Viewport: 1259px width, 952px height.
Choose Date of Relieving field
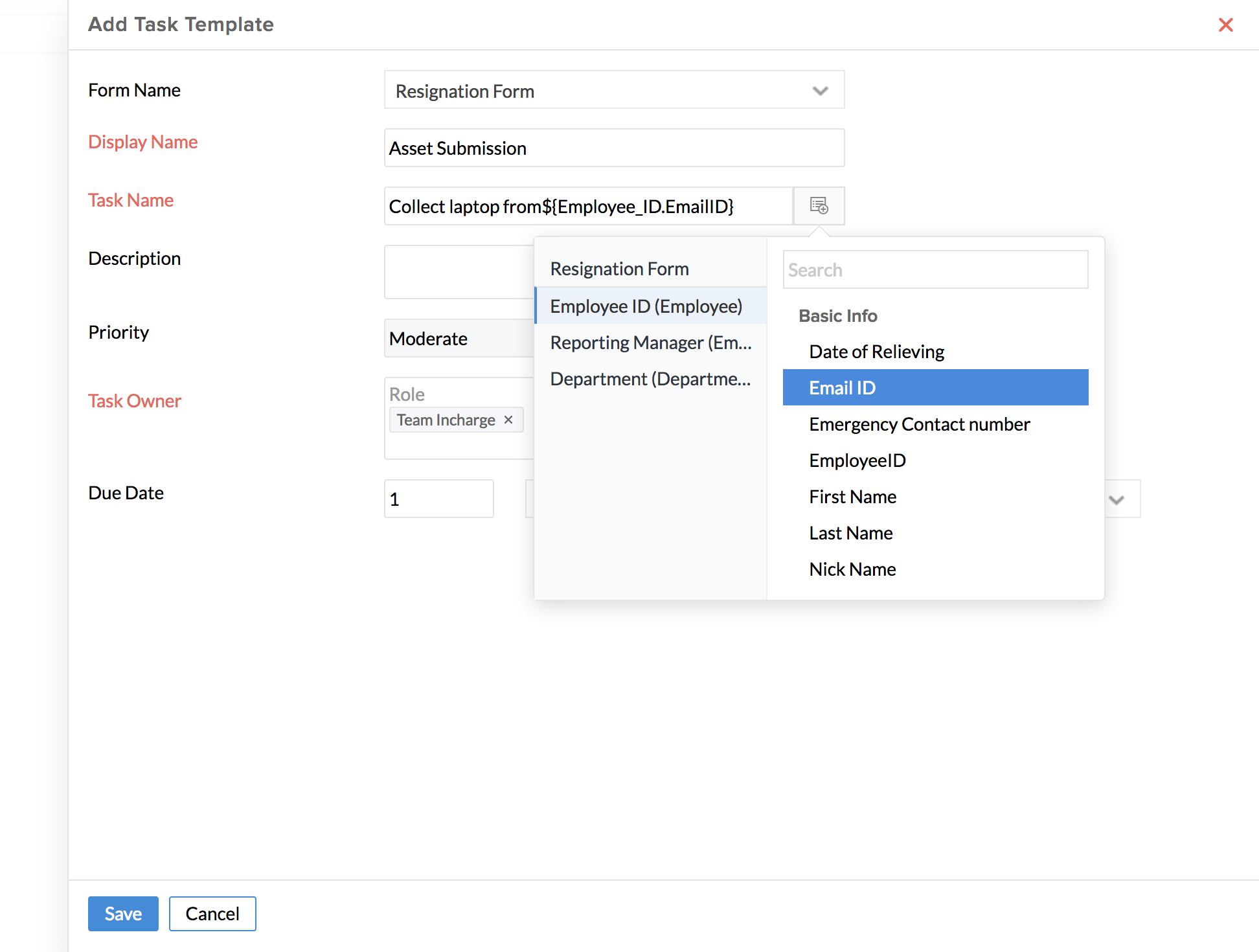[x=876, y=351]
